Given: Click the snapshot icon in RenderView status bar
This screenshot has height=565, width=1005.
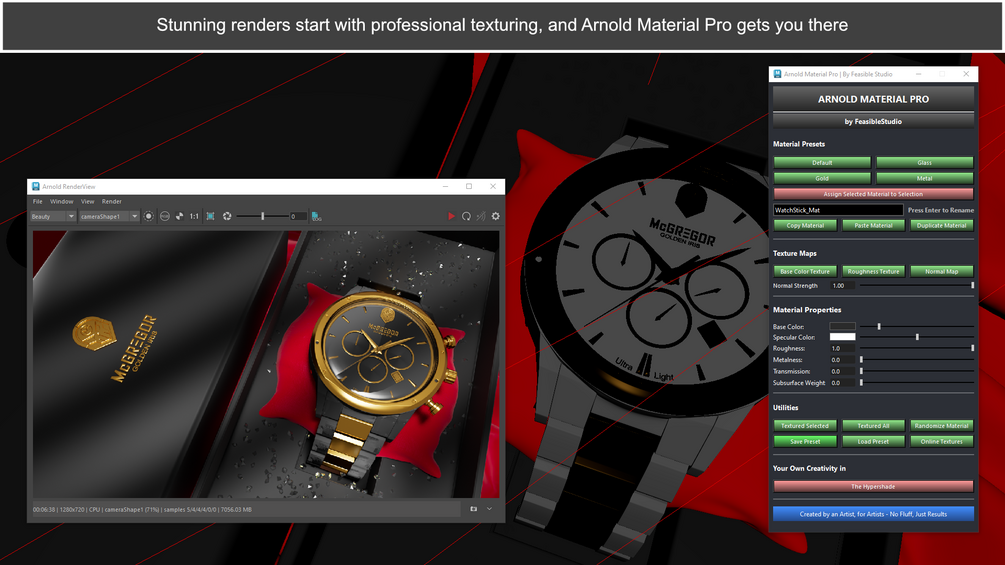Looking at the screenshot, I should [474, 509].
